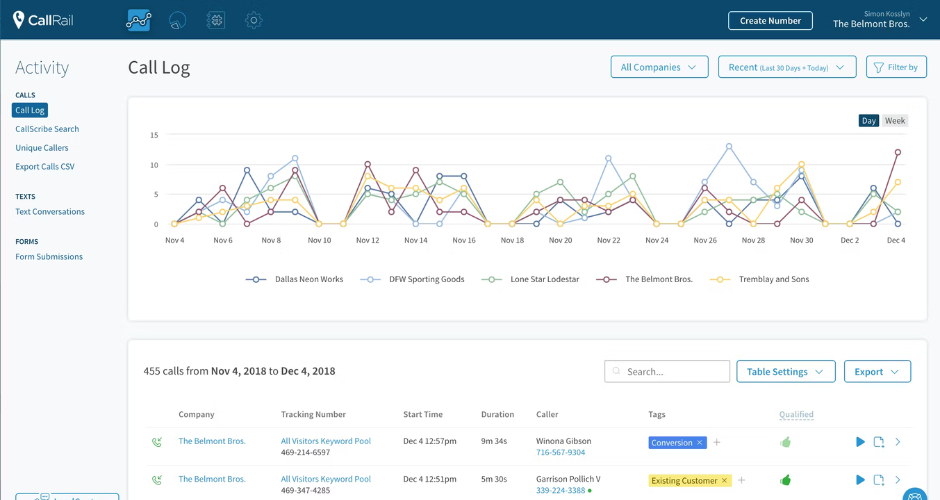
Task: Click the call log Search field
Action: (x=667, y=372)
